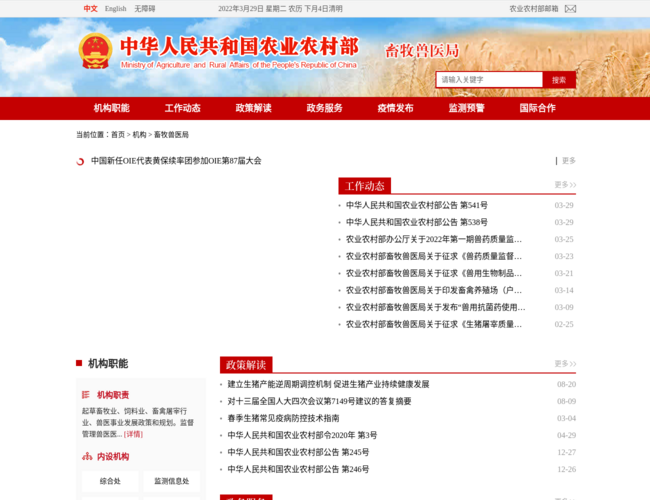Open 疫情发布 in navigation bar
This screenshot has height=500, width=650.
pos(395,108)
